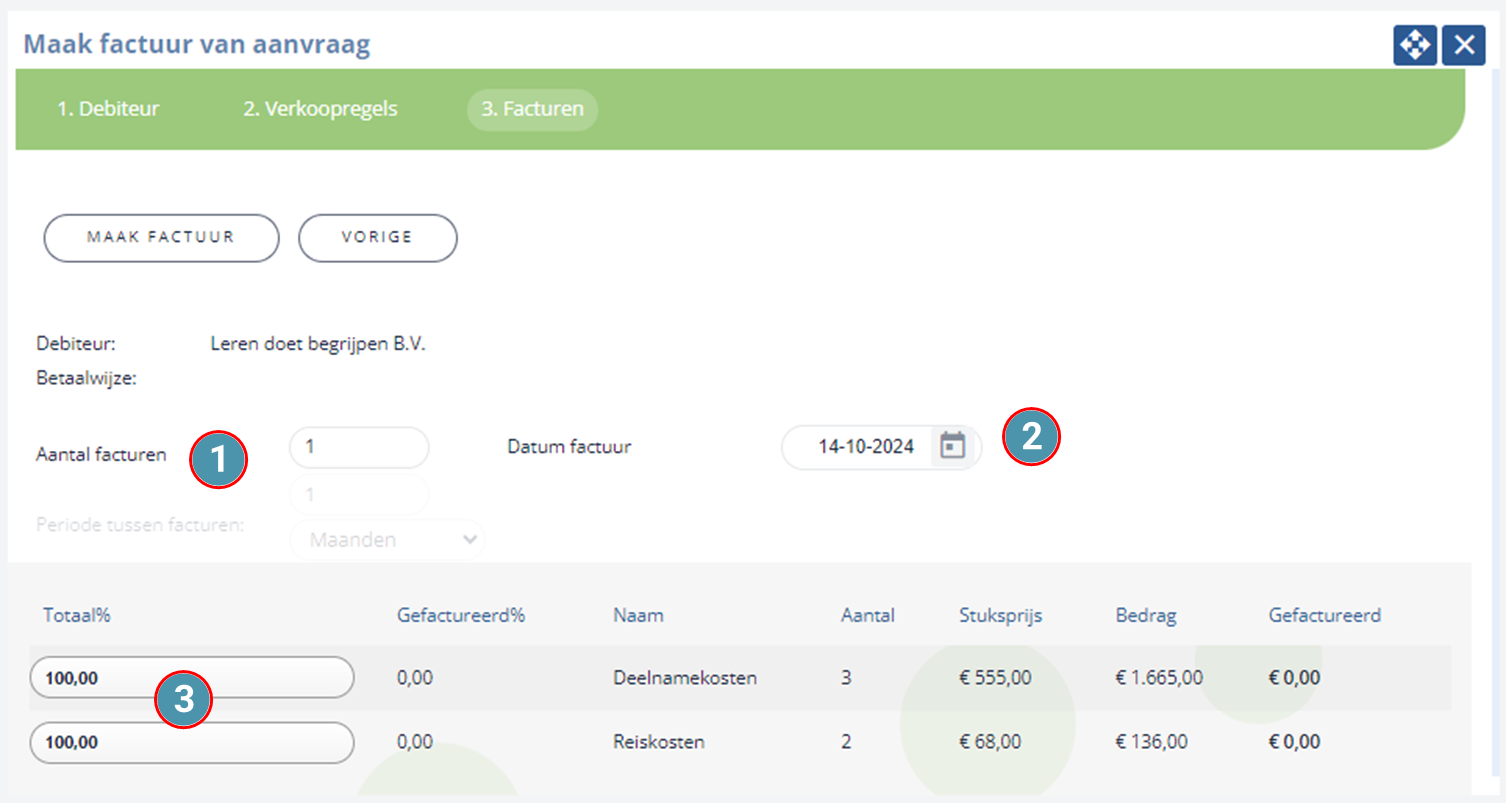Edit Totaal% field for Deelnamekosten
Image resolution: width=1506 pixels, height=803 pixels.
coord(192,678)
